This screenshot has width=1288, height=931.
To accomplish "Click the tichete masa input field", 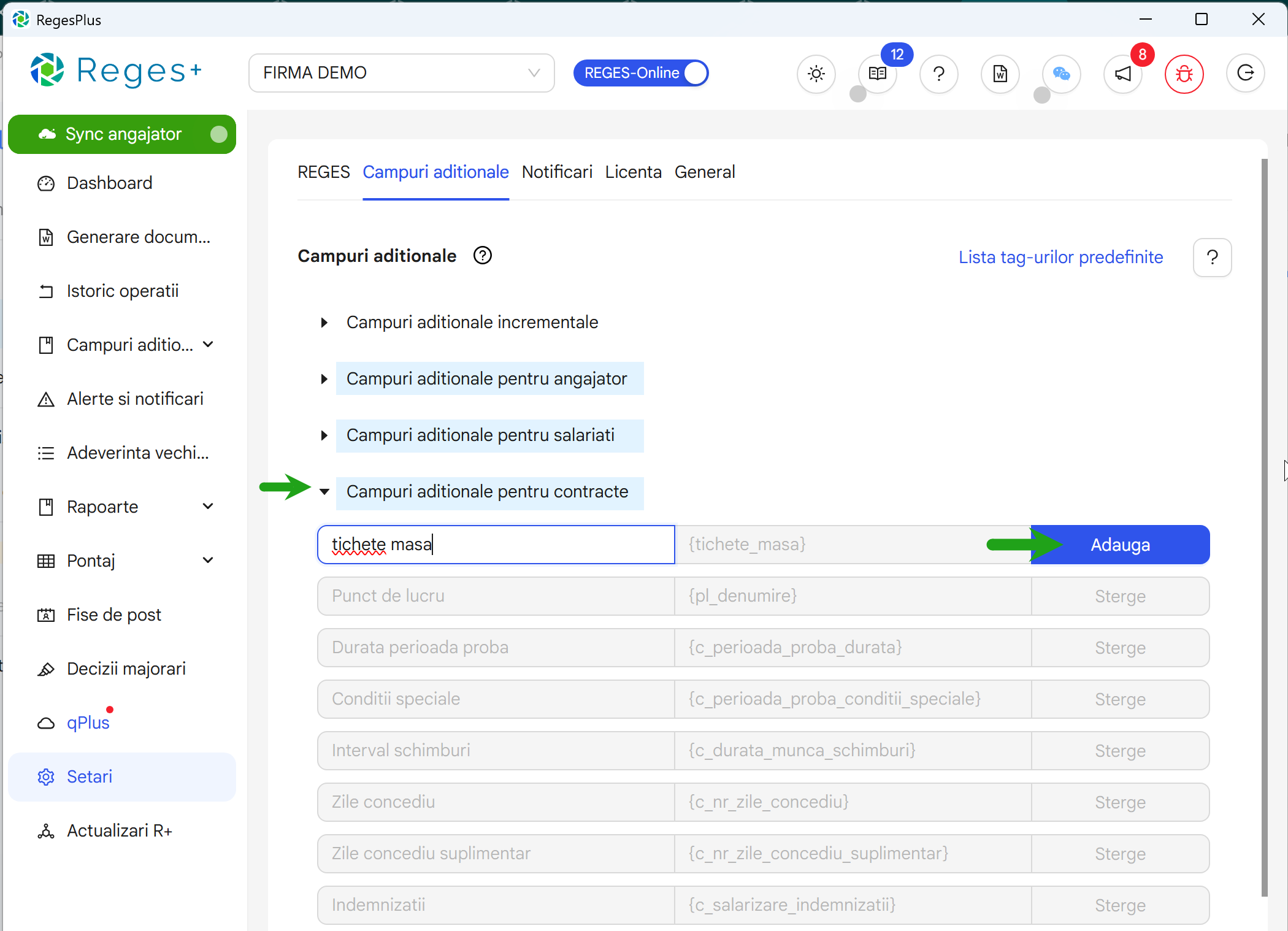I will click(x=496, y=544).
